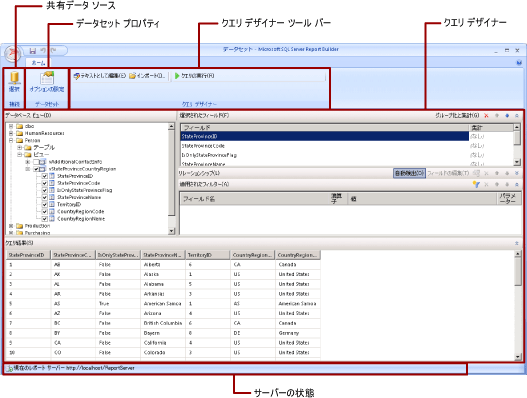Open the Report Builder round application button

pyautogui.click(x=13, y=53)
